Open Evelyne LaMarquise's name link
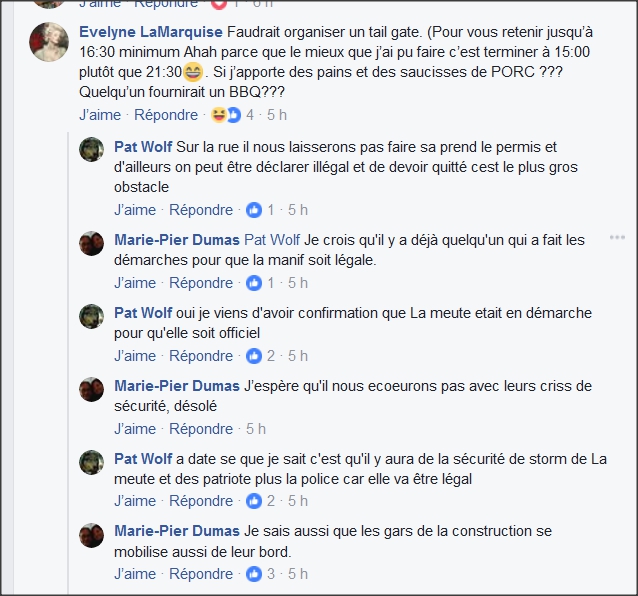Image resolution: width=638 pixels, height=596 pixels. coord(151,32)
